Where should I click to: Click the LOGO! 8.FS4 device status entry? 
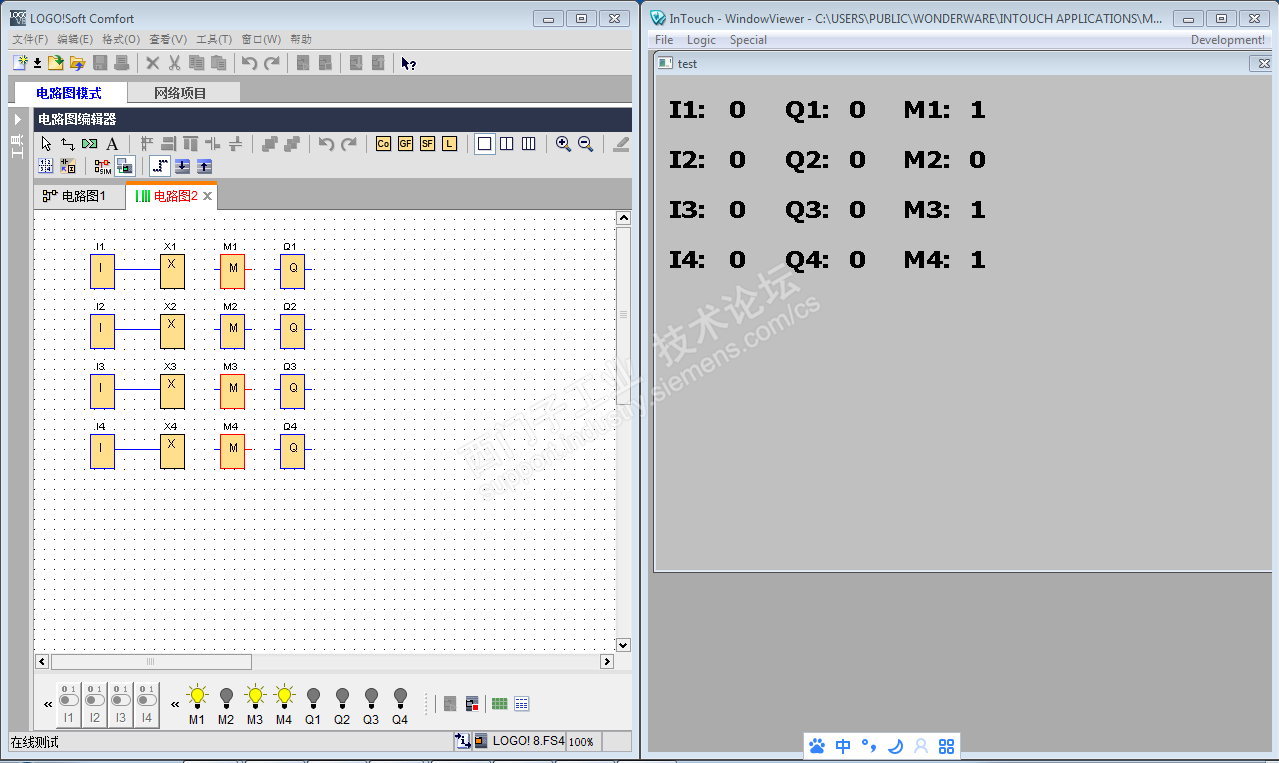521,741
